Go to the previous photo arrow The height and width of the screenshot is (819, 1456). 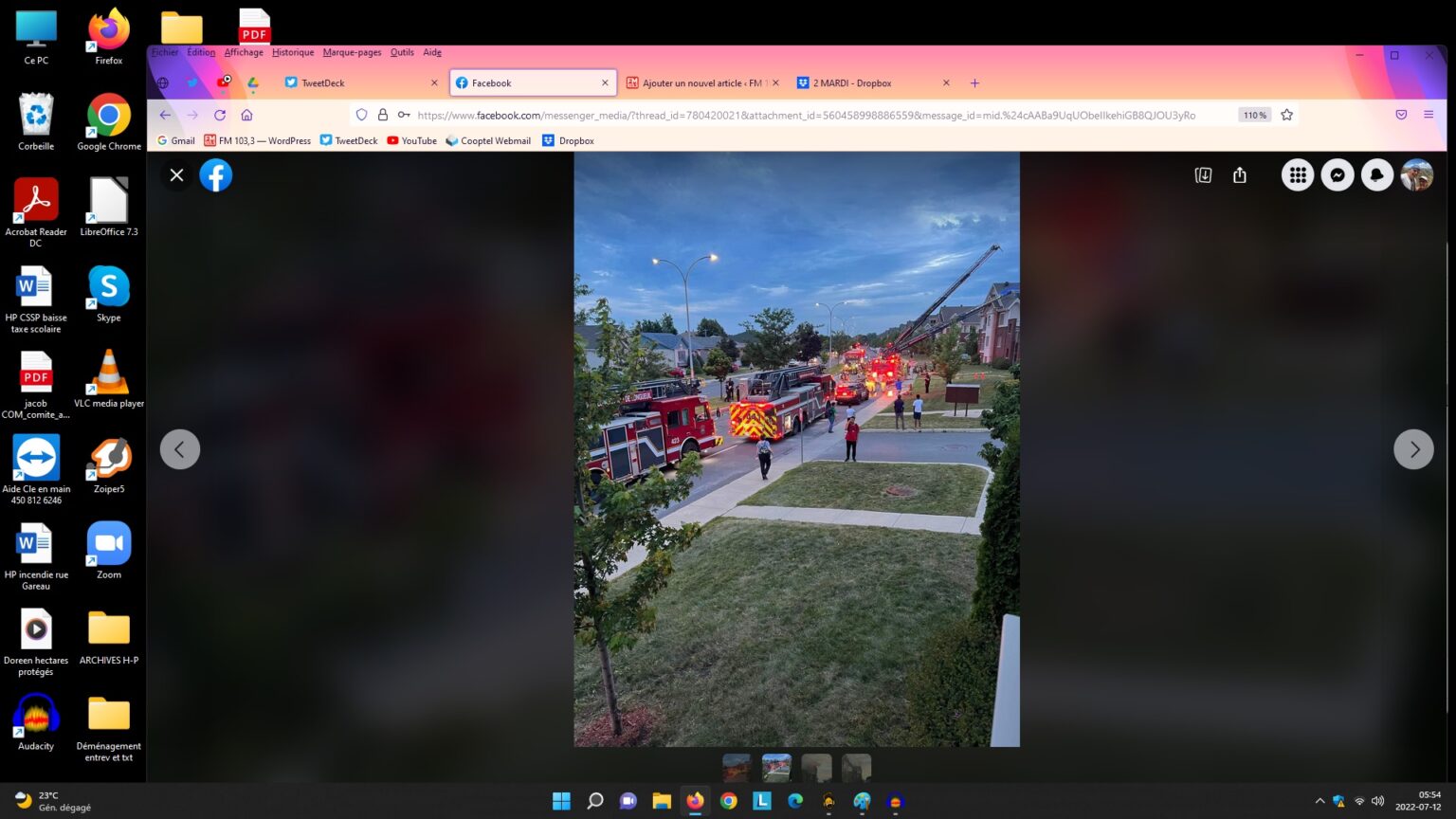point(180,449)
